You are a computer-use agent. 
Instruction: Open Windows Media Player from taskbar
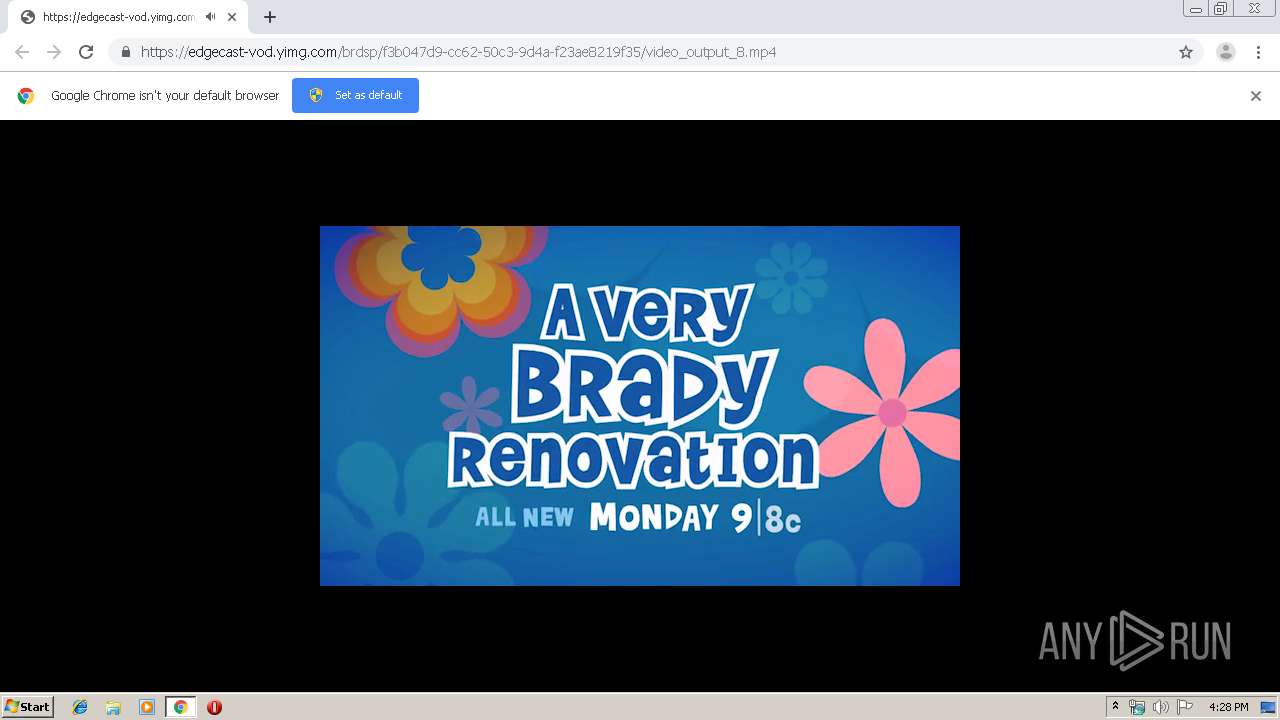pyautogui.click(x=147, y=707)
